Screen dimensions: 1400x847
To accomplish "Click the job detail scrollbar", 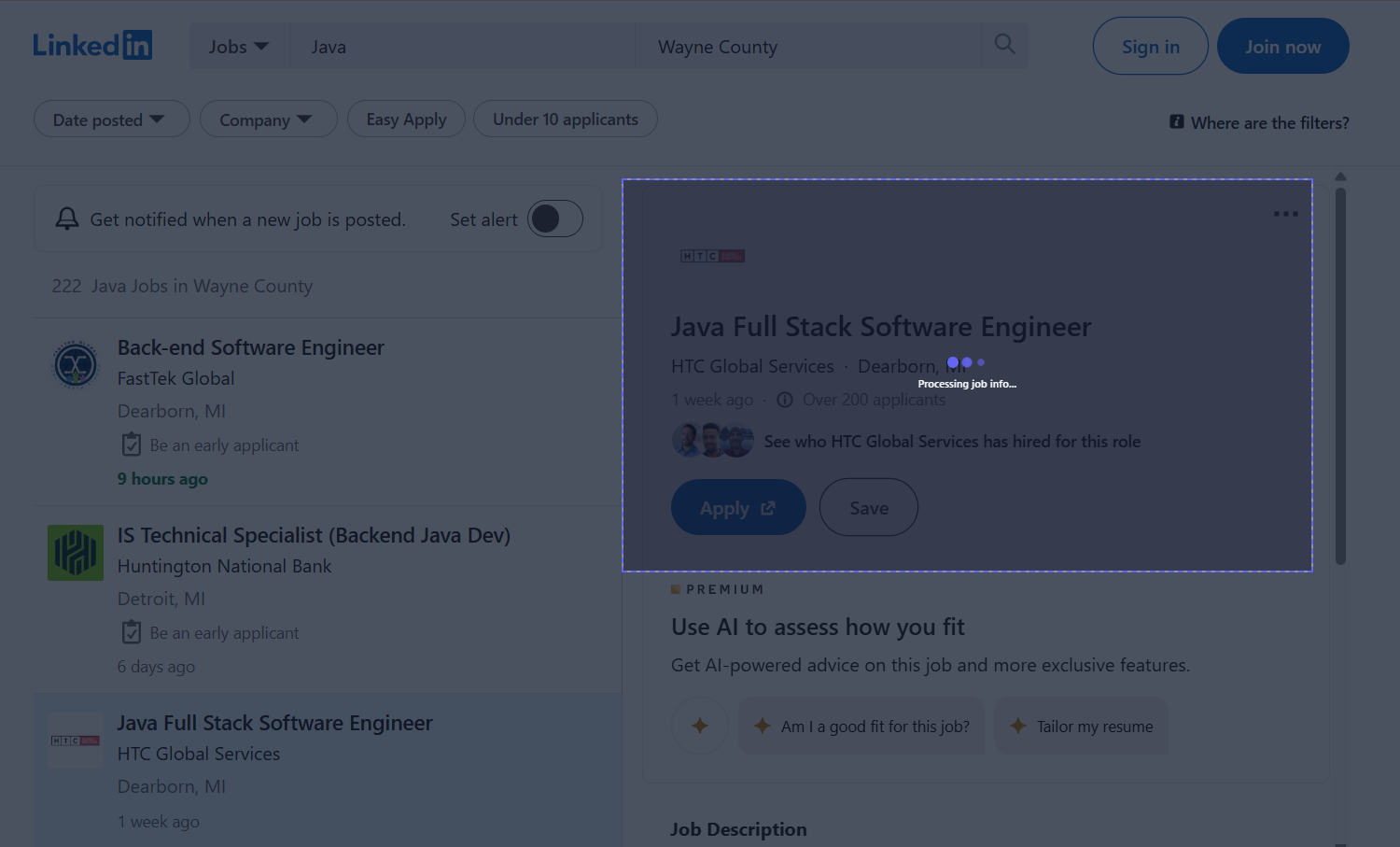I will pos(1340,376).
